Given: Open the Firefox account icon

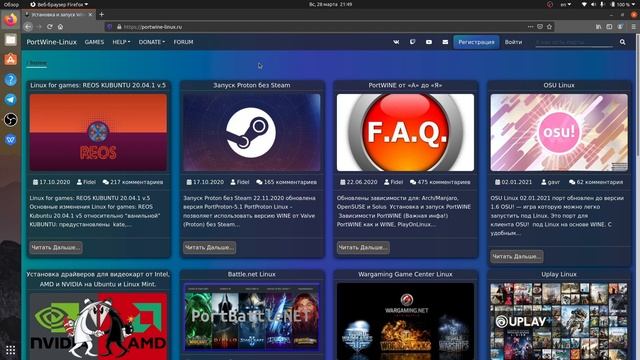Looking at the screenshot, I should coord(620,27).
